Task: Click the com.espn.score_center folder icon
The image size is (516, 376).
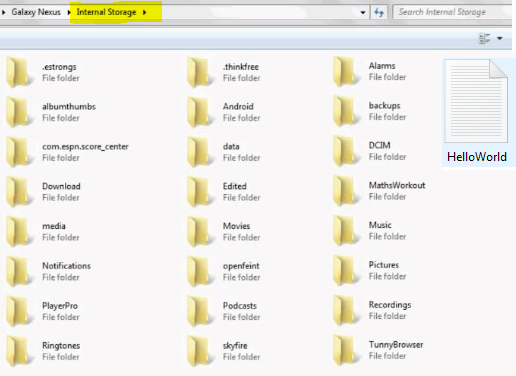Action: point(20,152)
